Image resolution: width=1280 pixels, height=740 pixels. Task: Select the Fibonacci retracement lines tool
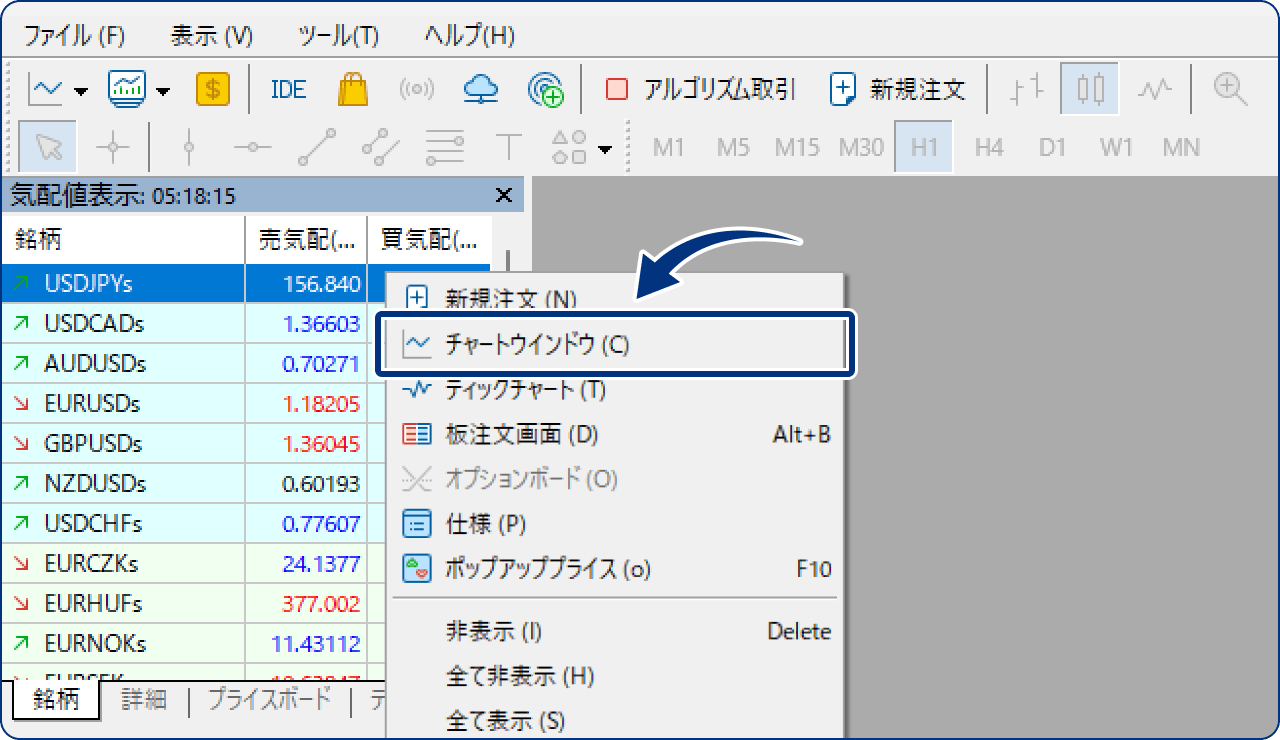pyautogui.click(x=444, y=148)
